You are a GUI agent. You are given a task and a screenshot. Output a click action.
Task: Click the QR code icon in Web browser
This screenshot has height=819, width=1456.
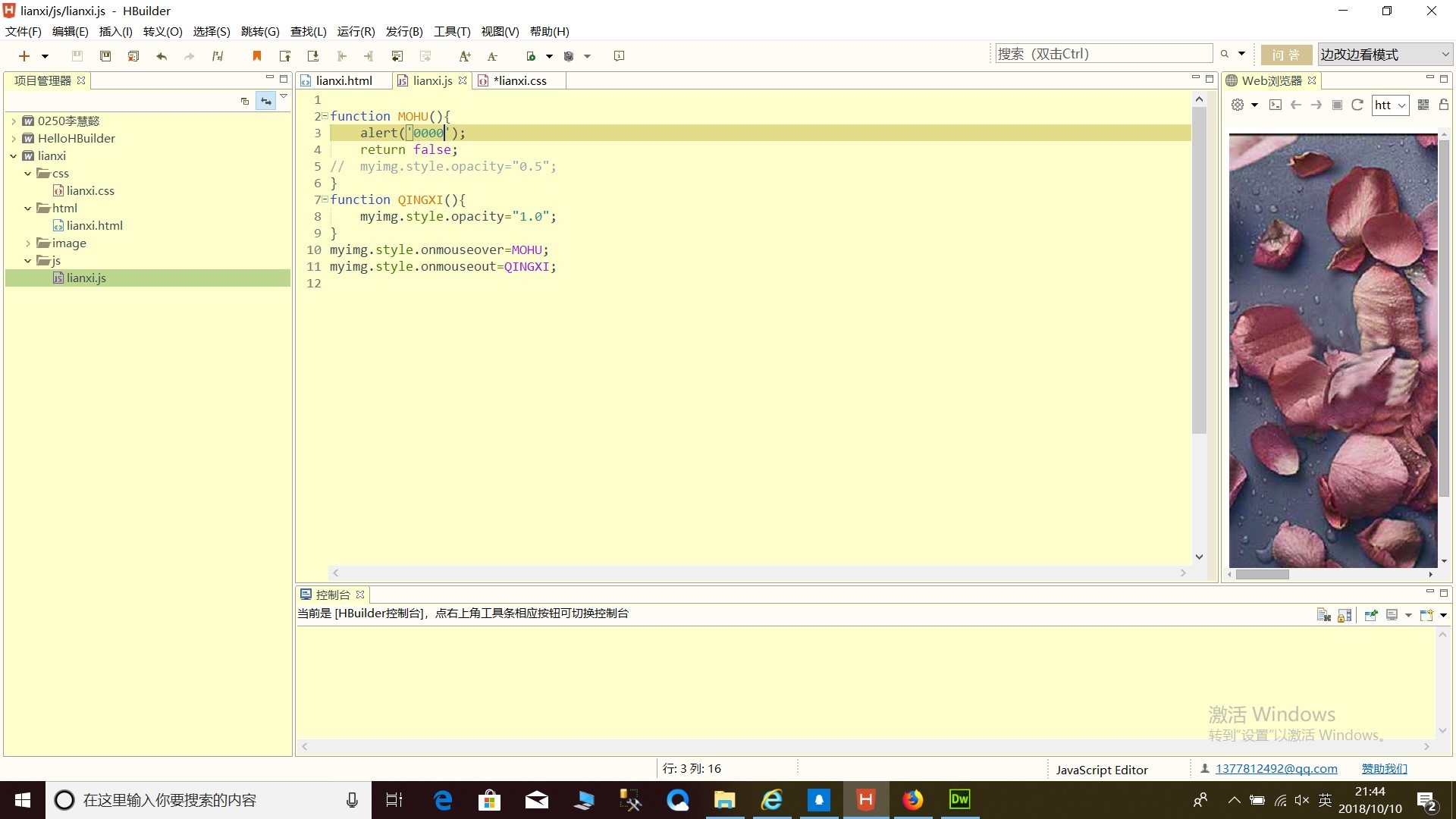[1423, 105]
